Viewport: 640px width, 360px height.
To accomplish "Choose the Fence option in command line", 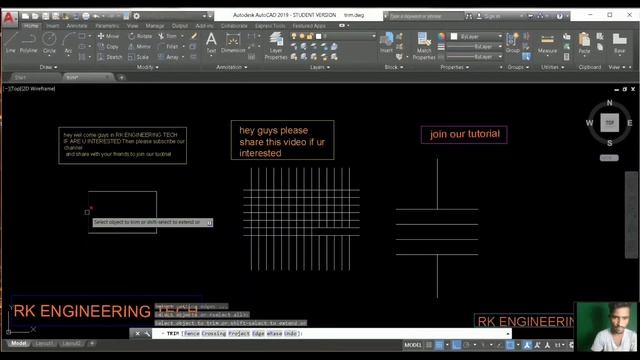I will 192,333.
